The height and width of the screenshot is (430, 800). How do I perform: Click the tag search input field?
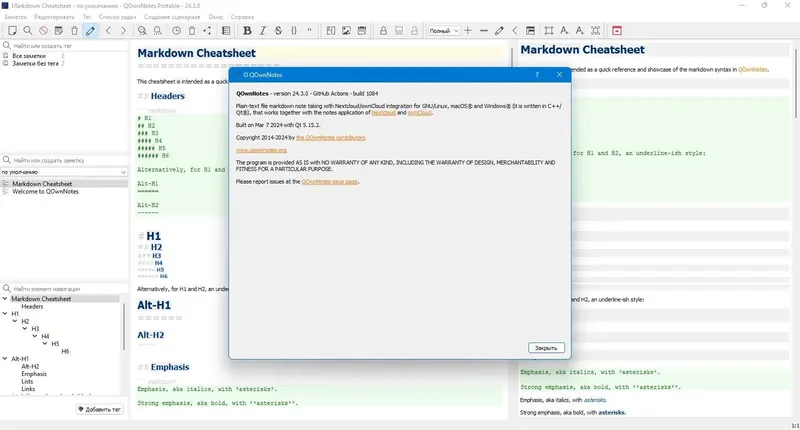pos(66,45)
